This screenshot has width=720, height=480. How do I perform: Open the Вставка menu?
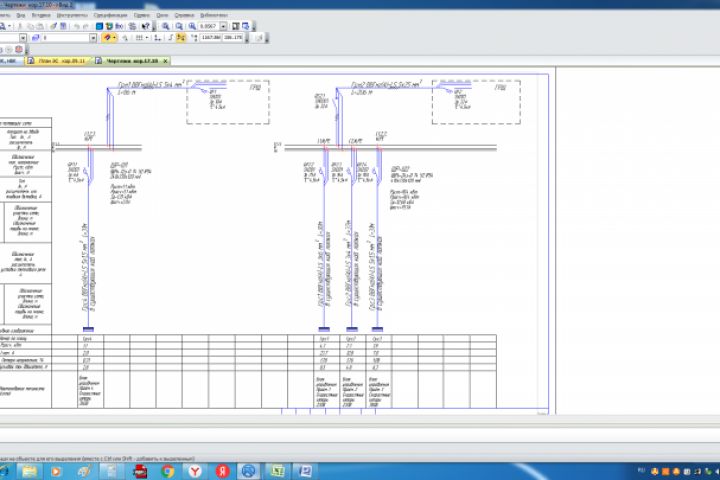41,15
